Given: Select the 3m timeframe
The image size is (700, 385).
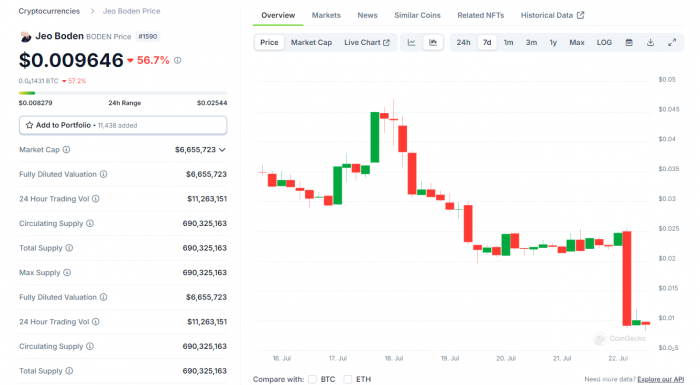Looking at the screenshot, I should [531, 42].
